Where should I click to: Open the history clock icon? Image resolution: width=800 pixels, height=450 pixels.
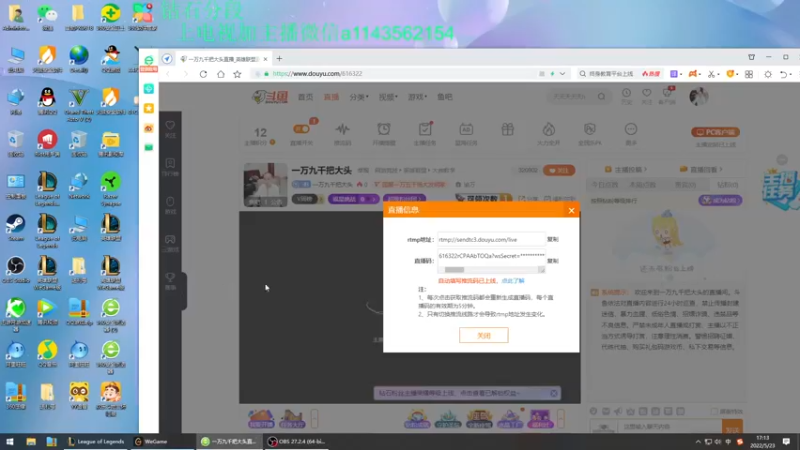626,95
